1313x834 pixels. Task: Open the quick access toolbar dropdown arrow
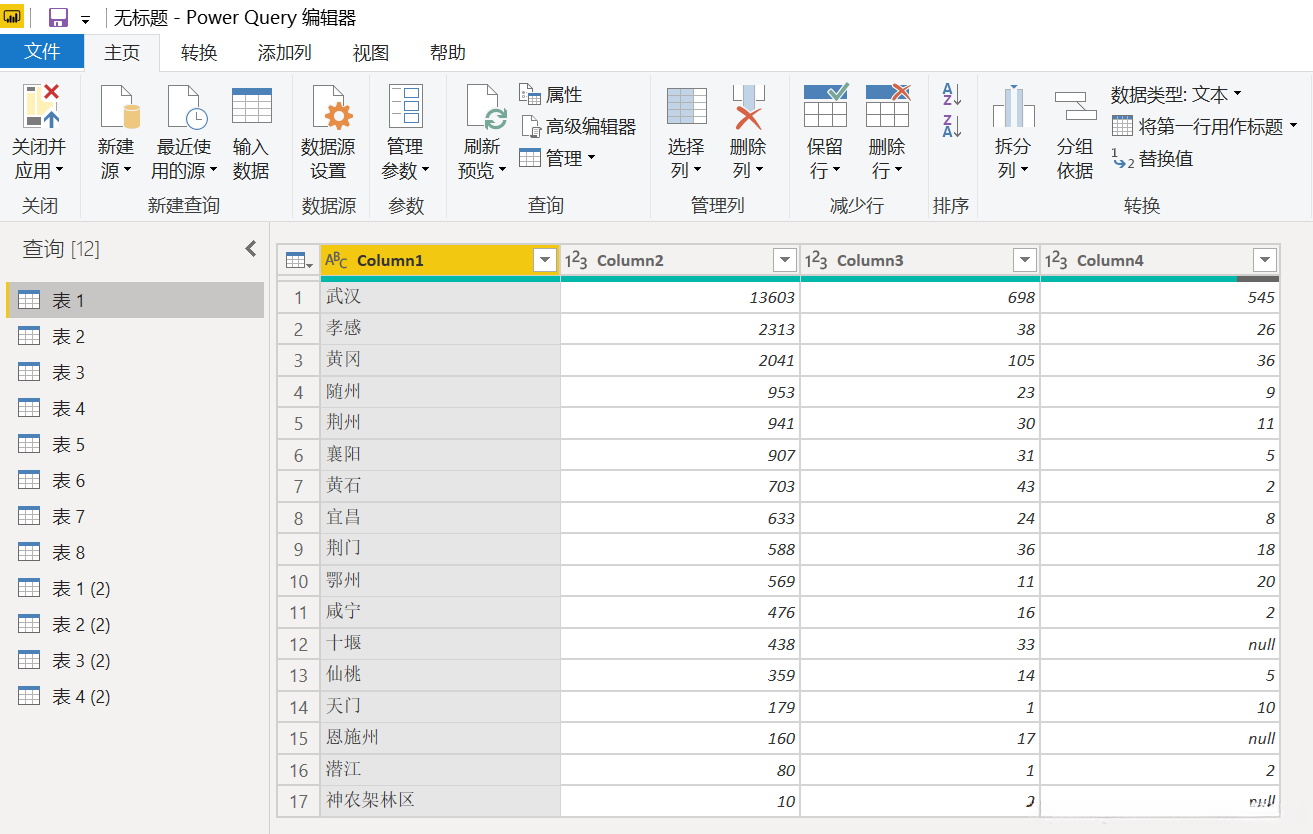point(86,20)
